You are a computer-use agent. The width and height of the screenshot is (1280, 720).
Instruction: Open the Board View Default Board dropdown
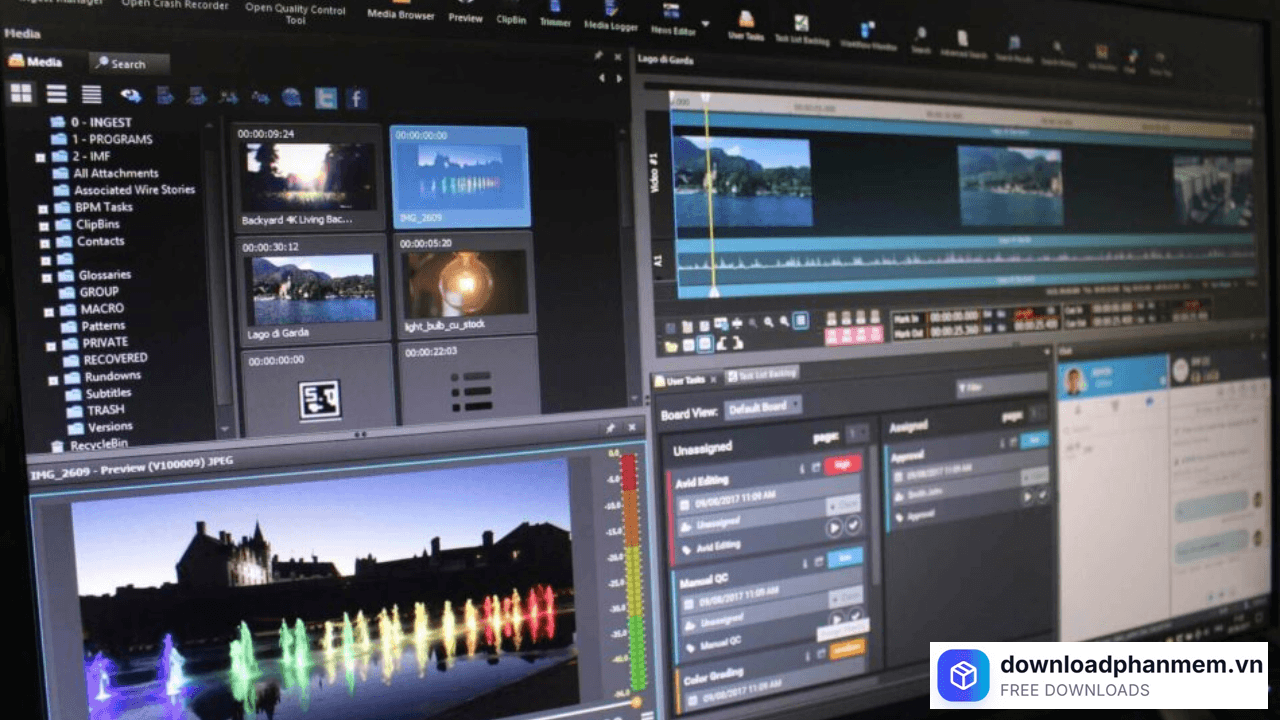pyautogui.click(x=764, y=407)
